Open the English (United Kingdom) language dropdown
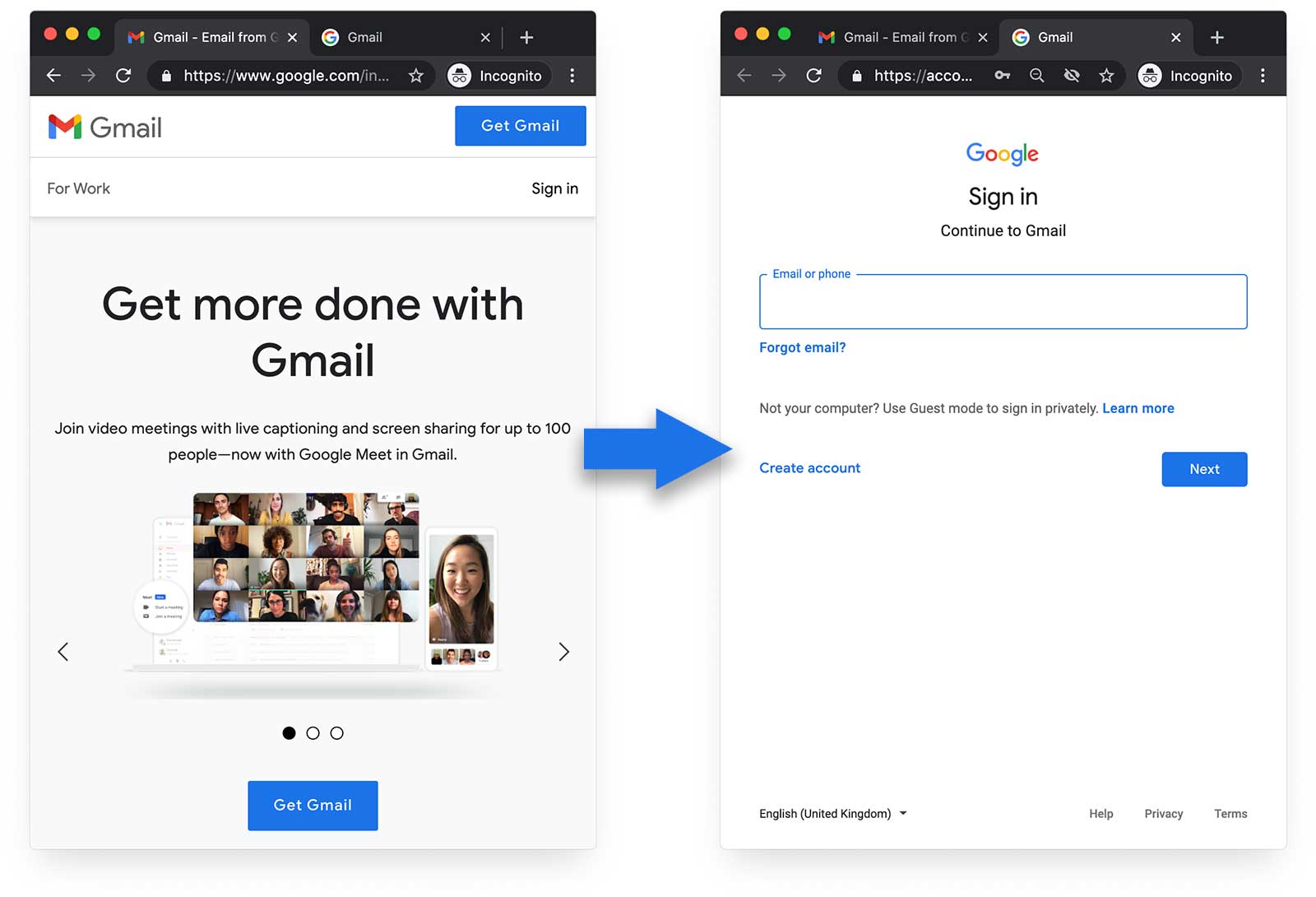The height and width of the screenshot is (897, 1316). coord(832,813)
